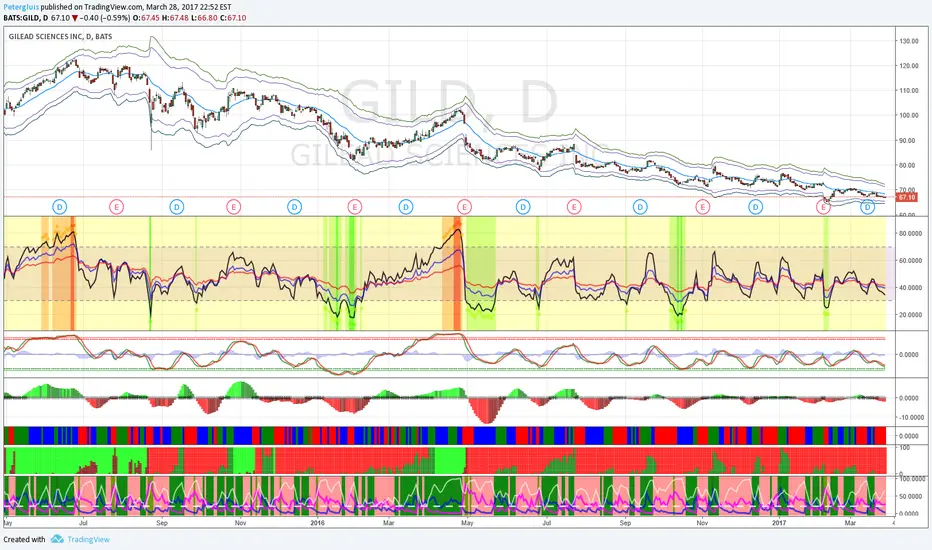Click the 130.00 price axis label
The image size is (932, 550).
pyautogui.click(x=909, y=41)
